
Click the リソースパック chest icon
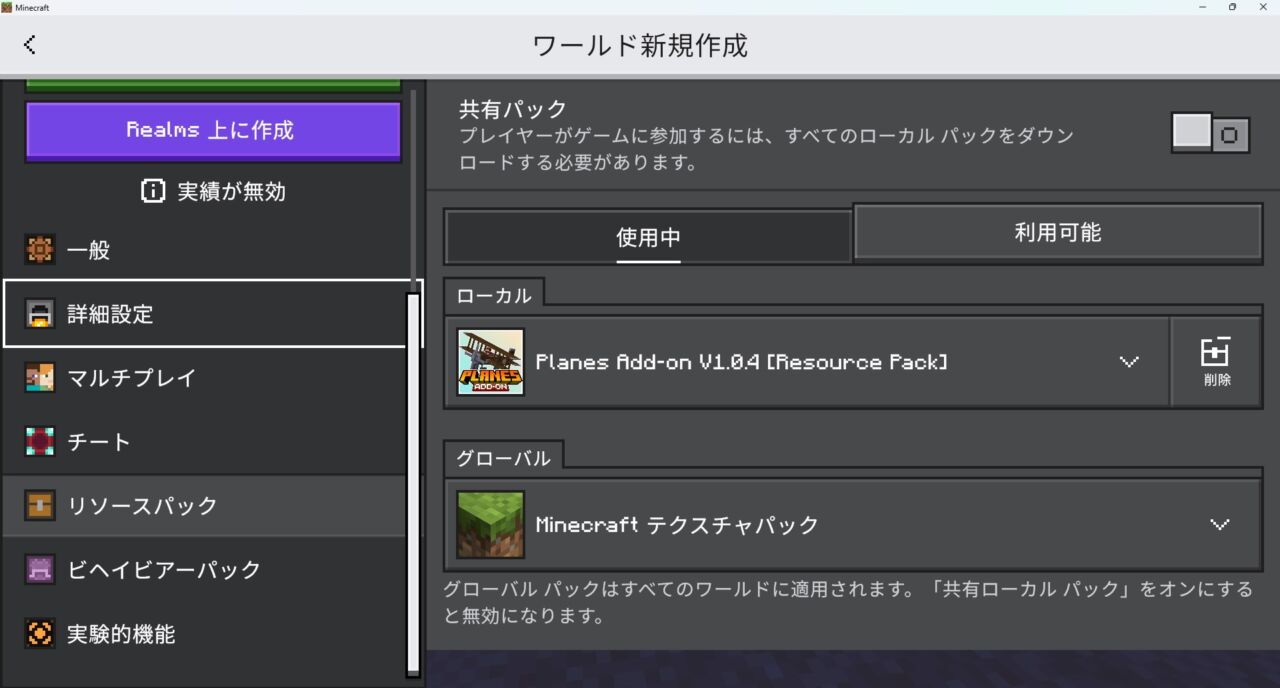(38, 506)
